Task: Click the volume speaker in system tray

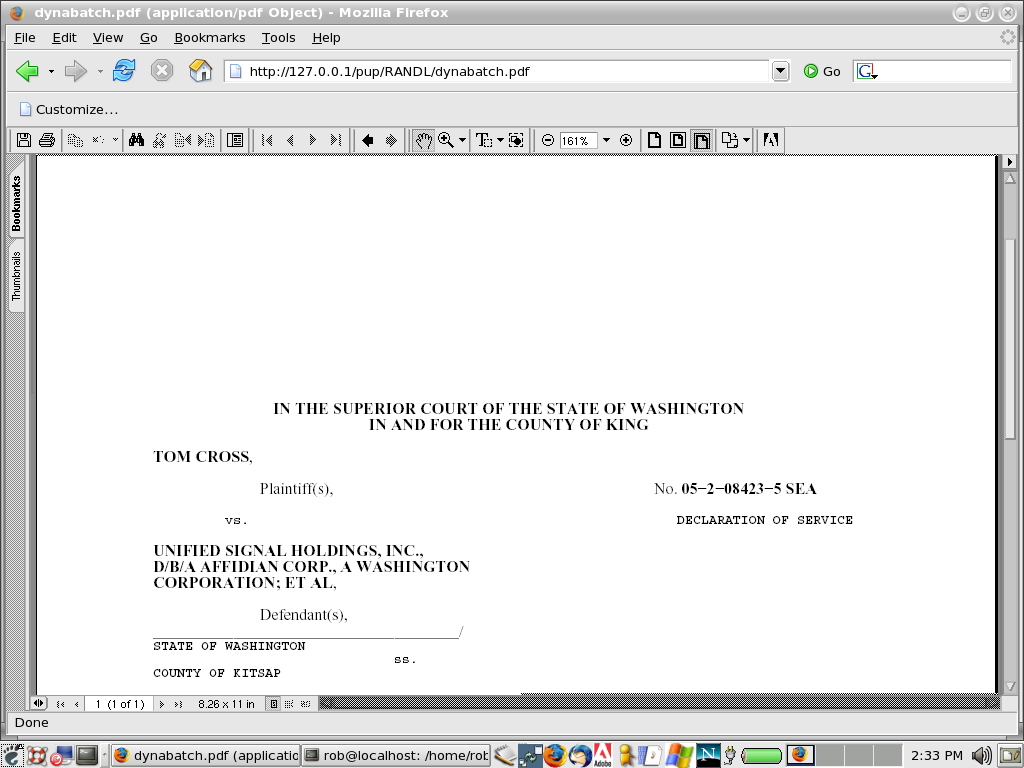Action: coord(981,755)
